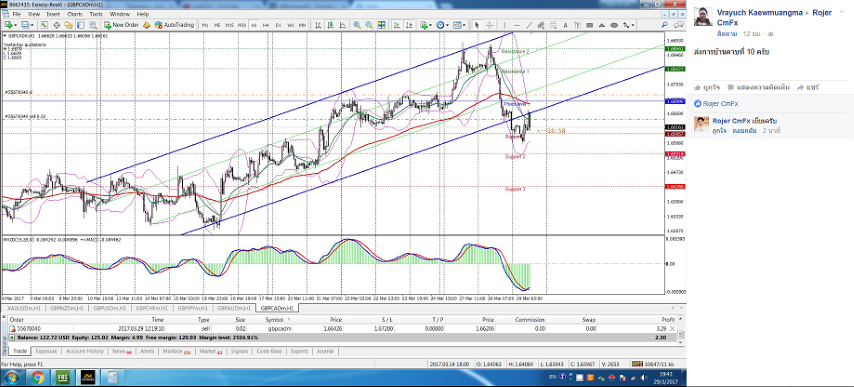
Task: Click the Facebook Like (ถูกใจ) button under post
Action: [706, 87]
